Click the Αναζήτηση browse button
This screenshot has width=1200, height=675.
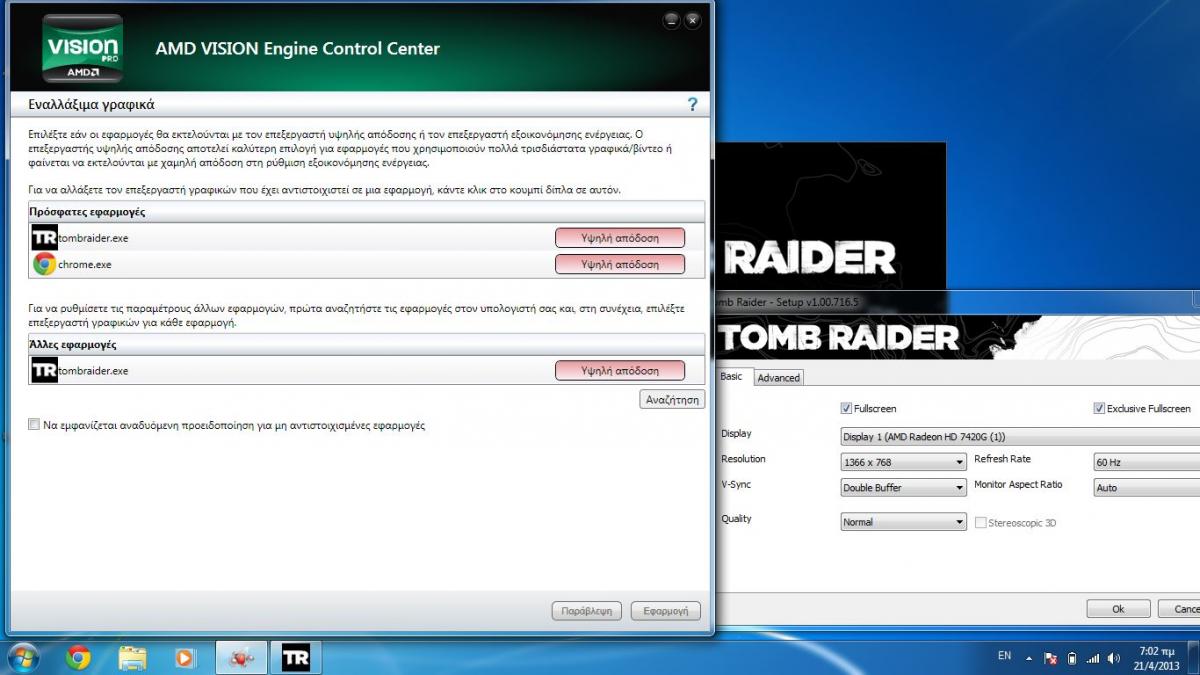point(672,399)
